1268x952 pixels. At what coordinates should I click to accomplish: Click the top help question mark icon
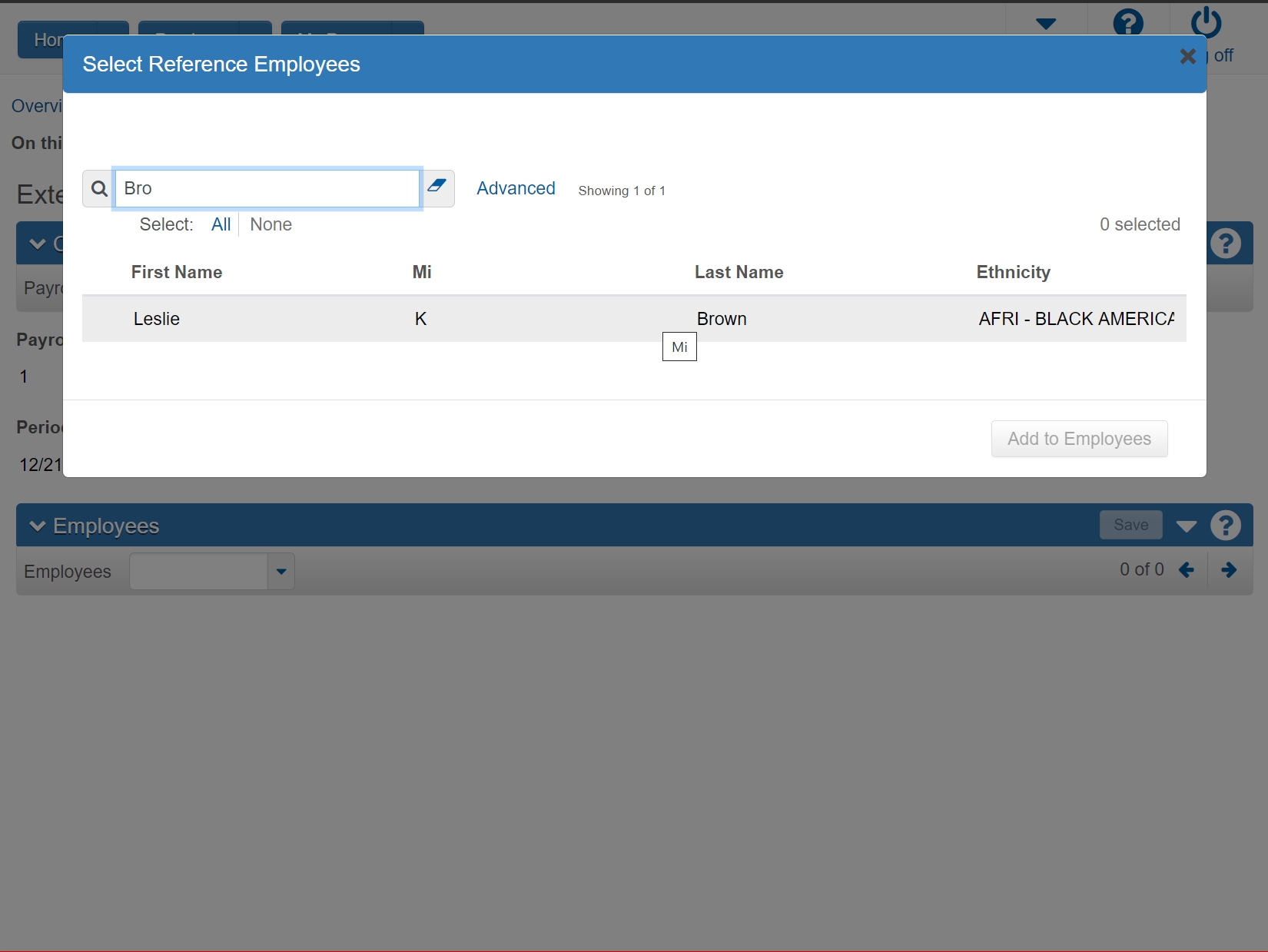pyautogui.click(x=1128, y=23)
